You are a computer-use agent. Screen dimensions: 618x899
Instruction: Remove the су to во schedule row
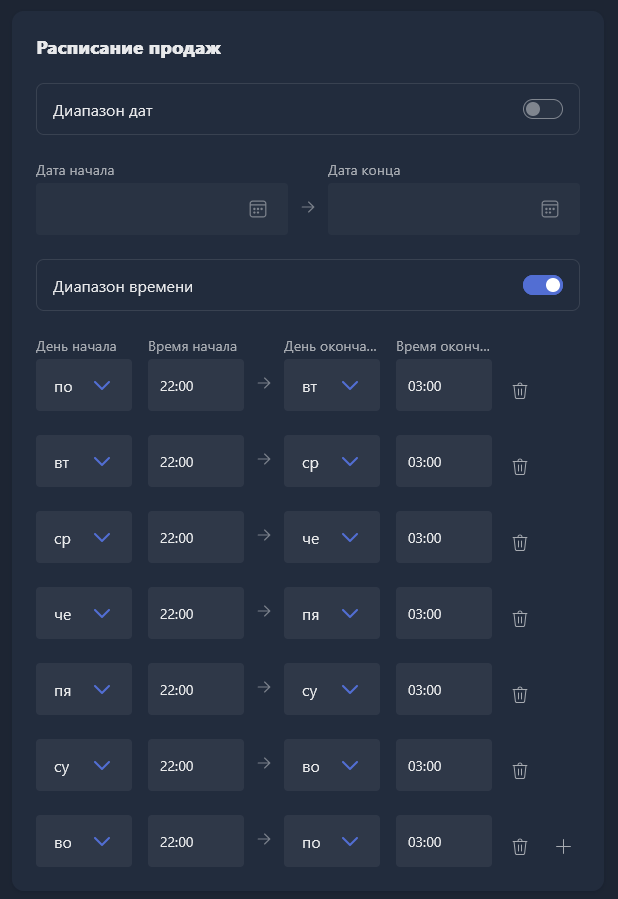(520, 770)
